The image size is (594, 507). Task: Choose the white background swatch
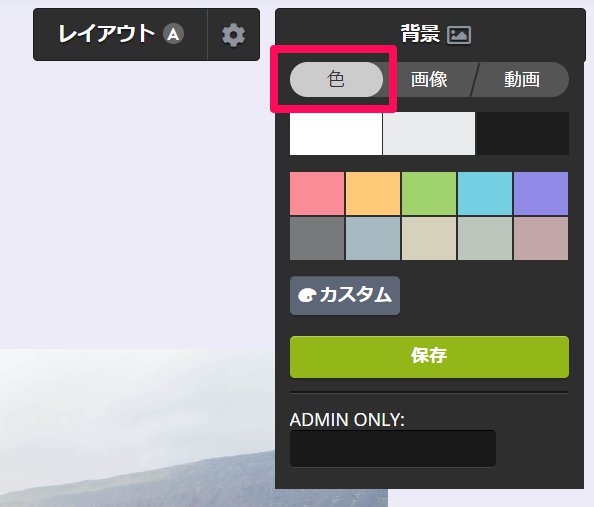[336, 133]
